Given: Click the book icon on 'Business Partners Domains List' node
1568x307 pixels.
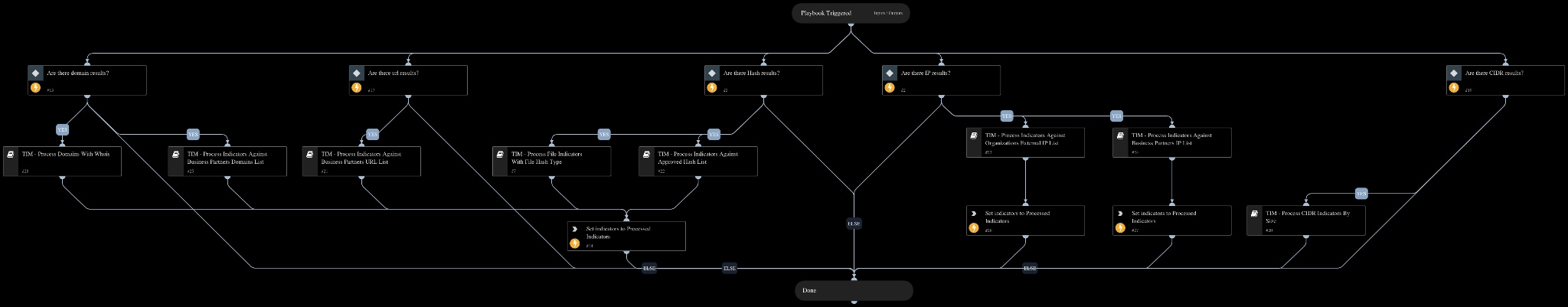Looking at the screenshot, I should (176, 154).
